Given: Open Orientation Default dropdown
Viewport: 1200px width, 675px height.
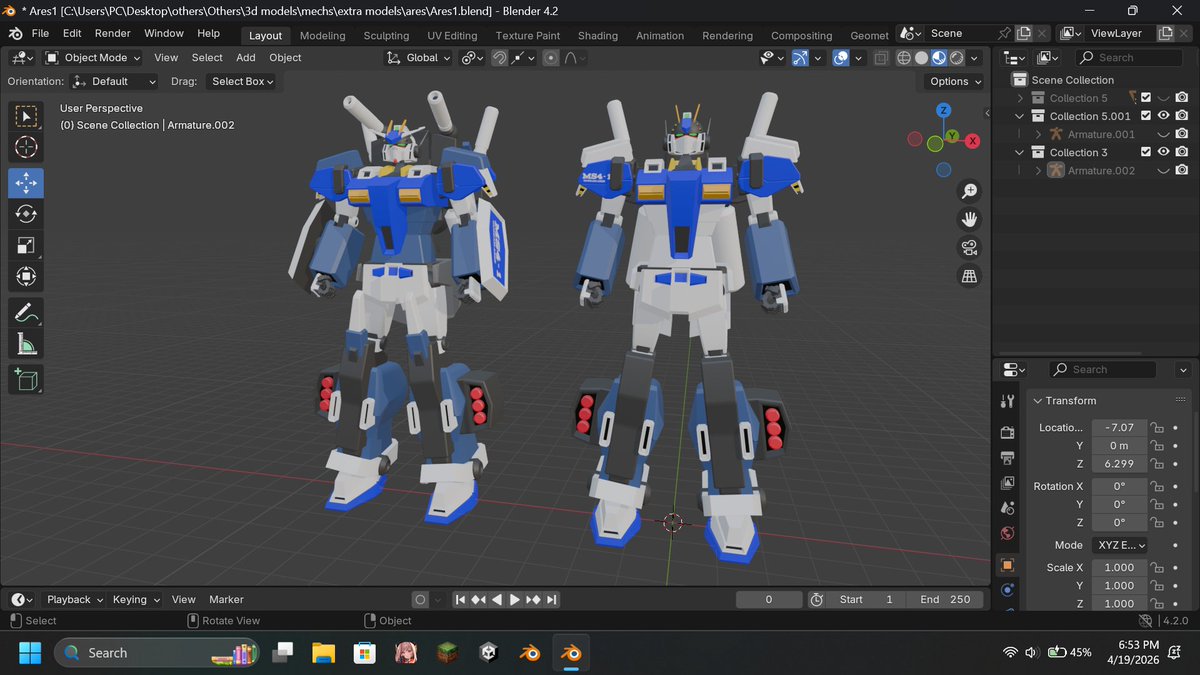Looking at the screenshot, I should pos(115,81).
